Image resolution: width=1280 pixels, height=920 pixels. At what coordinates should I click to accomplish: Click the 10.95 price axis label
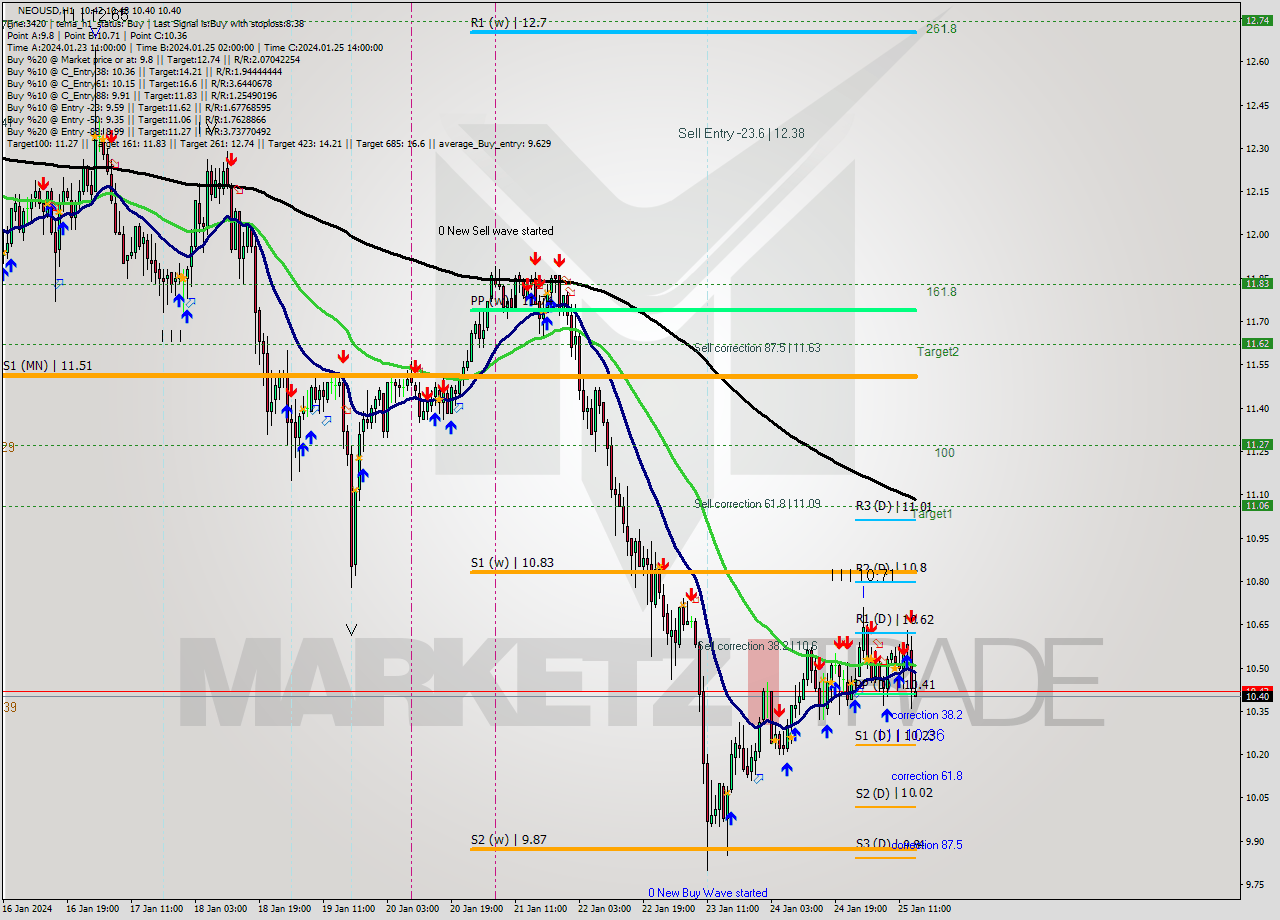point(1257,537)
